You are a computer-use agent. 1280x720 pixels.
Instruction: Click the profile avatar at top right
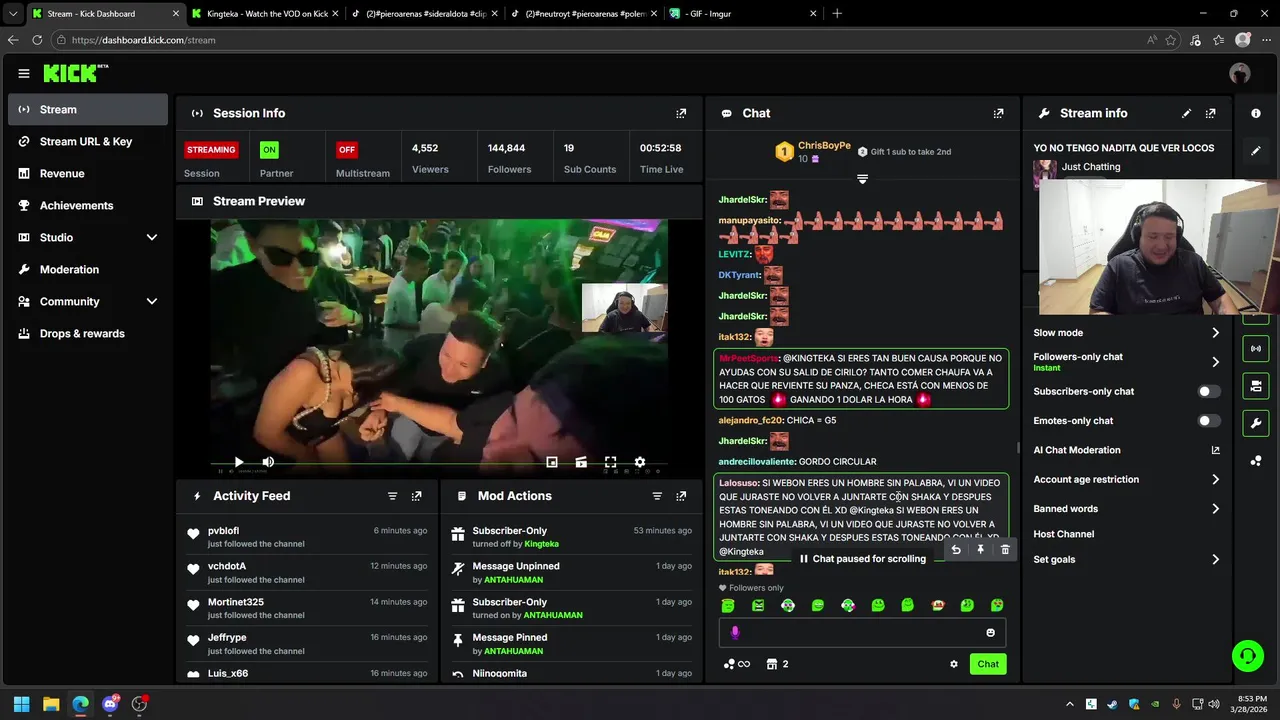coord(1240,73)
